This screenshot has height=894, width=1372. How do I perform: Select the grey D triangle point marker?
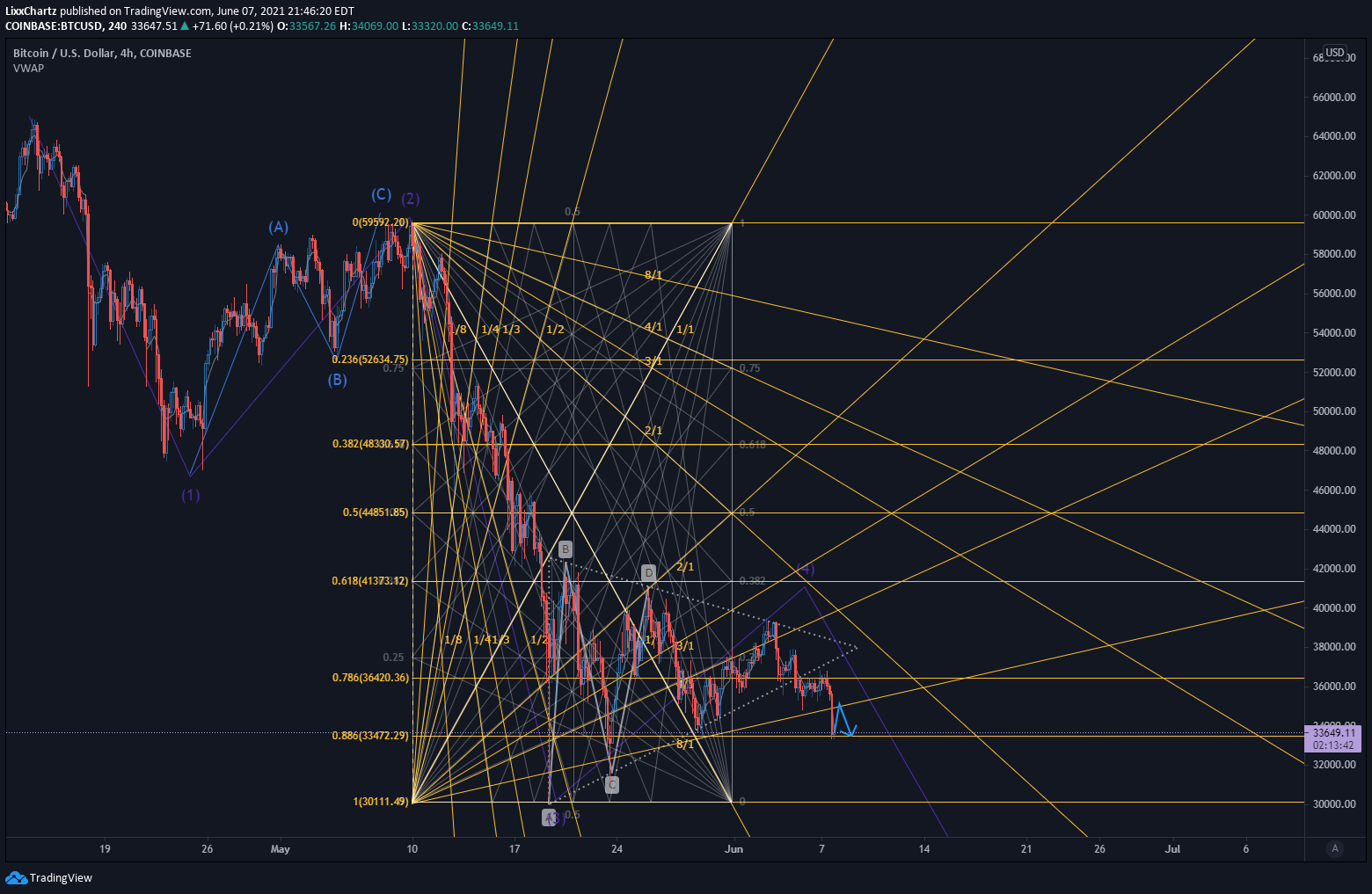649,573
